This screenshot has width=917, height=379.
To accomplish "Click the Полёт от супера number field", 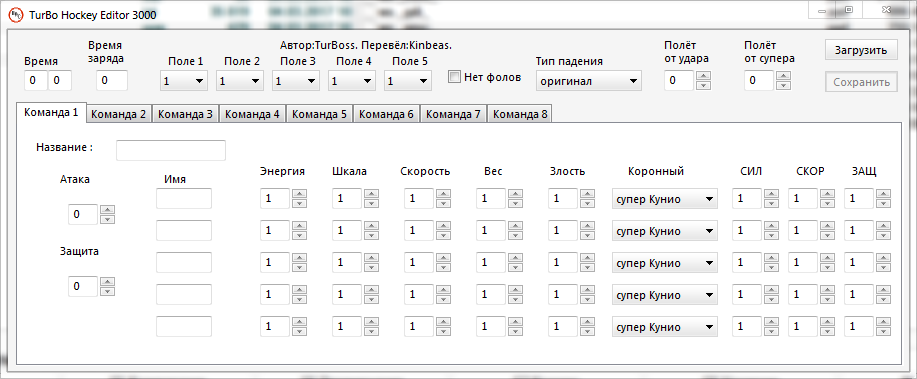I will click(759, 81).
